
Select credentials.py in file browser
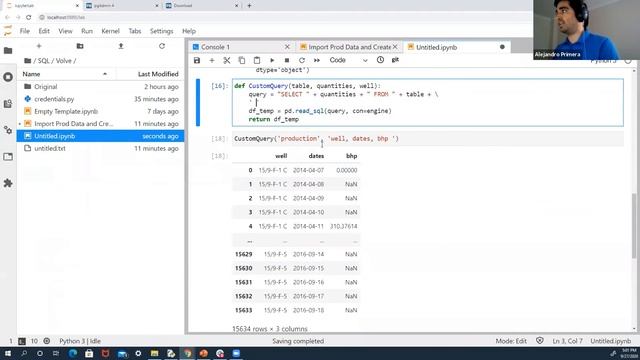[x=100, y=99]
